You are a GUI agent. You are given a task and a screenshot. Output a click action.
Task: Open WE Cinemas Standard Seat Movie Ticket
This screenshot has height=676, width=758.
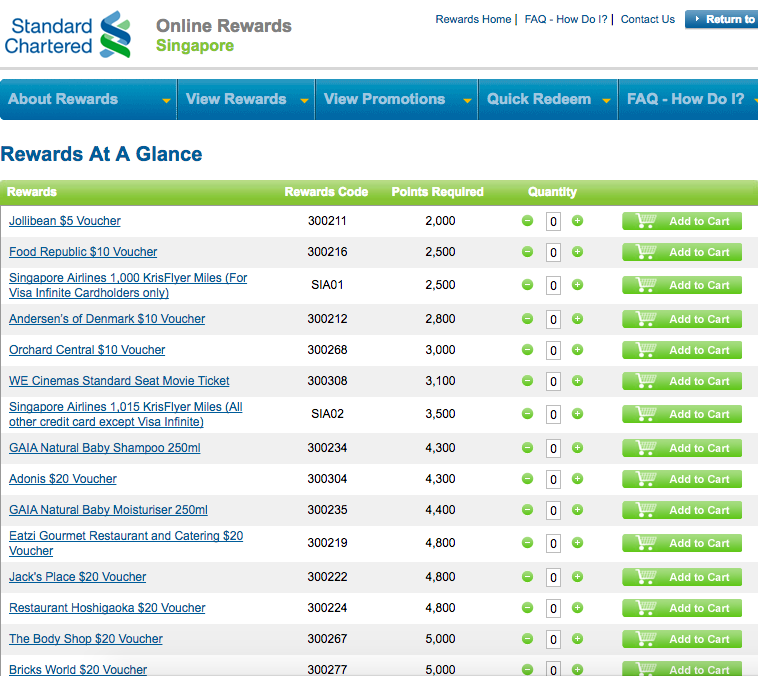click(x=119, y=381)
